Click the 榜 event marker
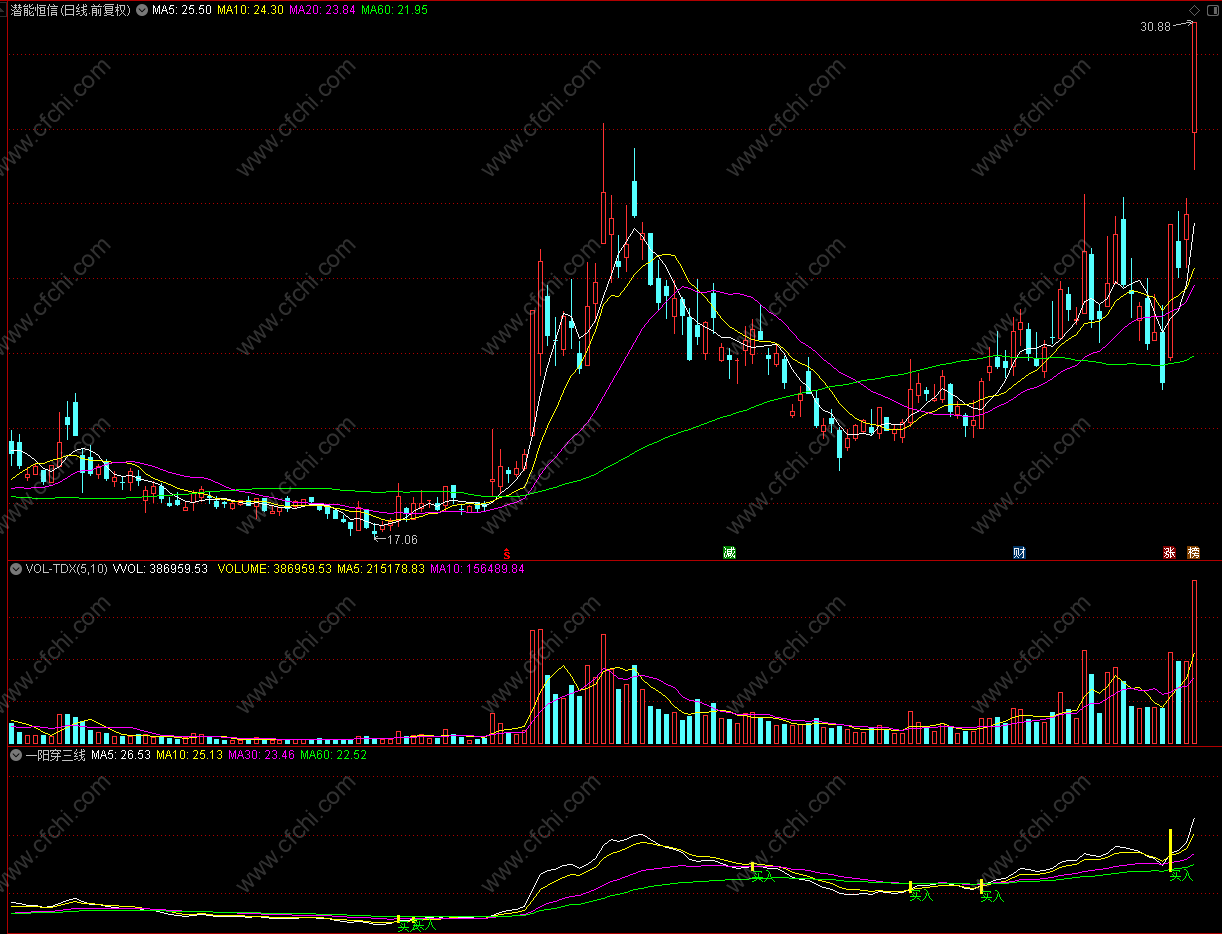 (1193, 552)
